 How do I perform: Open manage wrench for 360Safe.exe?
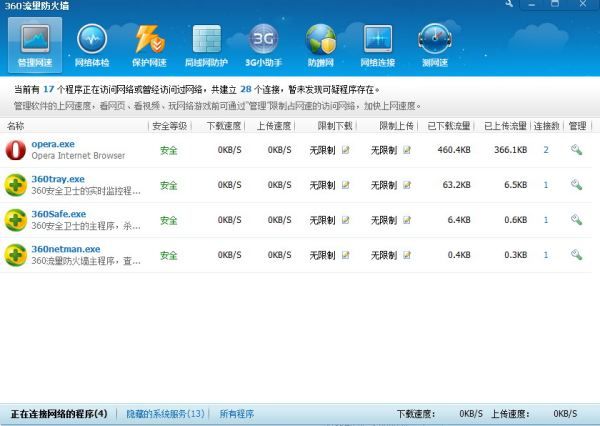[x=576, y=220]
